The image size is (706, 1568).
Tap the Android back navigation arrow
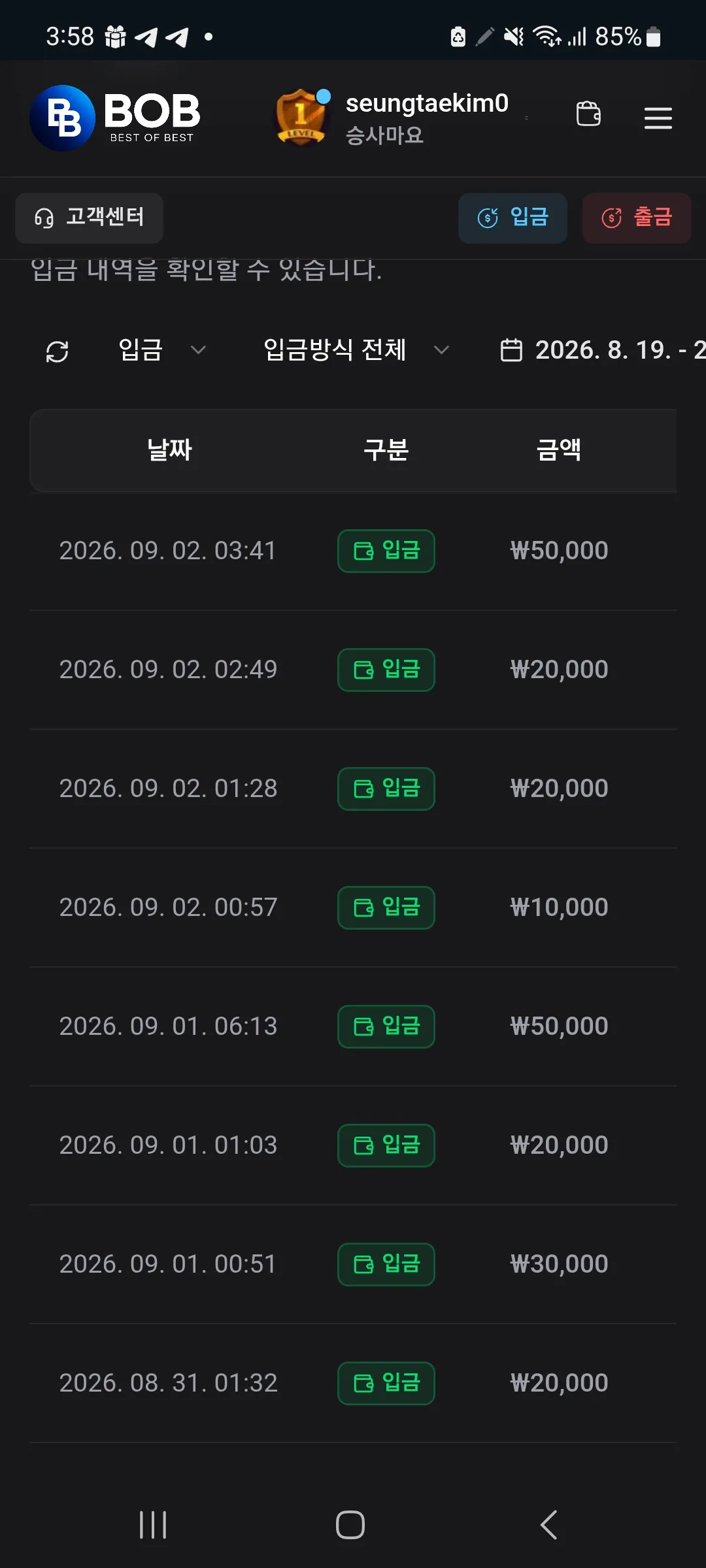548,1525
